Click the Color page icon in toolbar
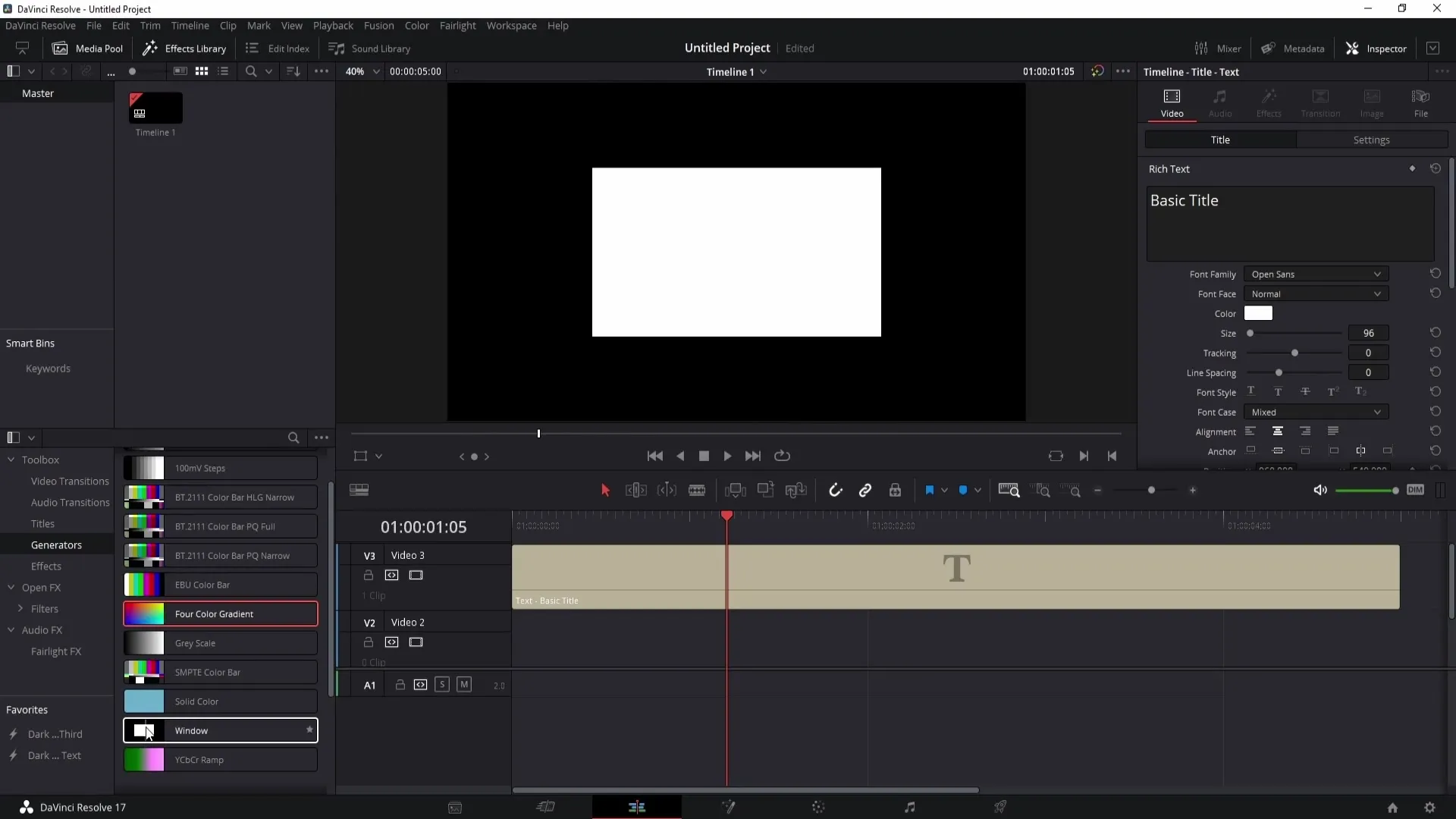Viewport: 1456px width, 819px height. [818, 807]
